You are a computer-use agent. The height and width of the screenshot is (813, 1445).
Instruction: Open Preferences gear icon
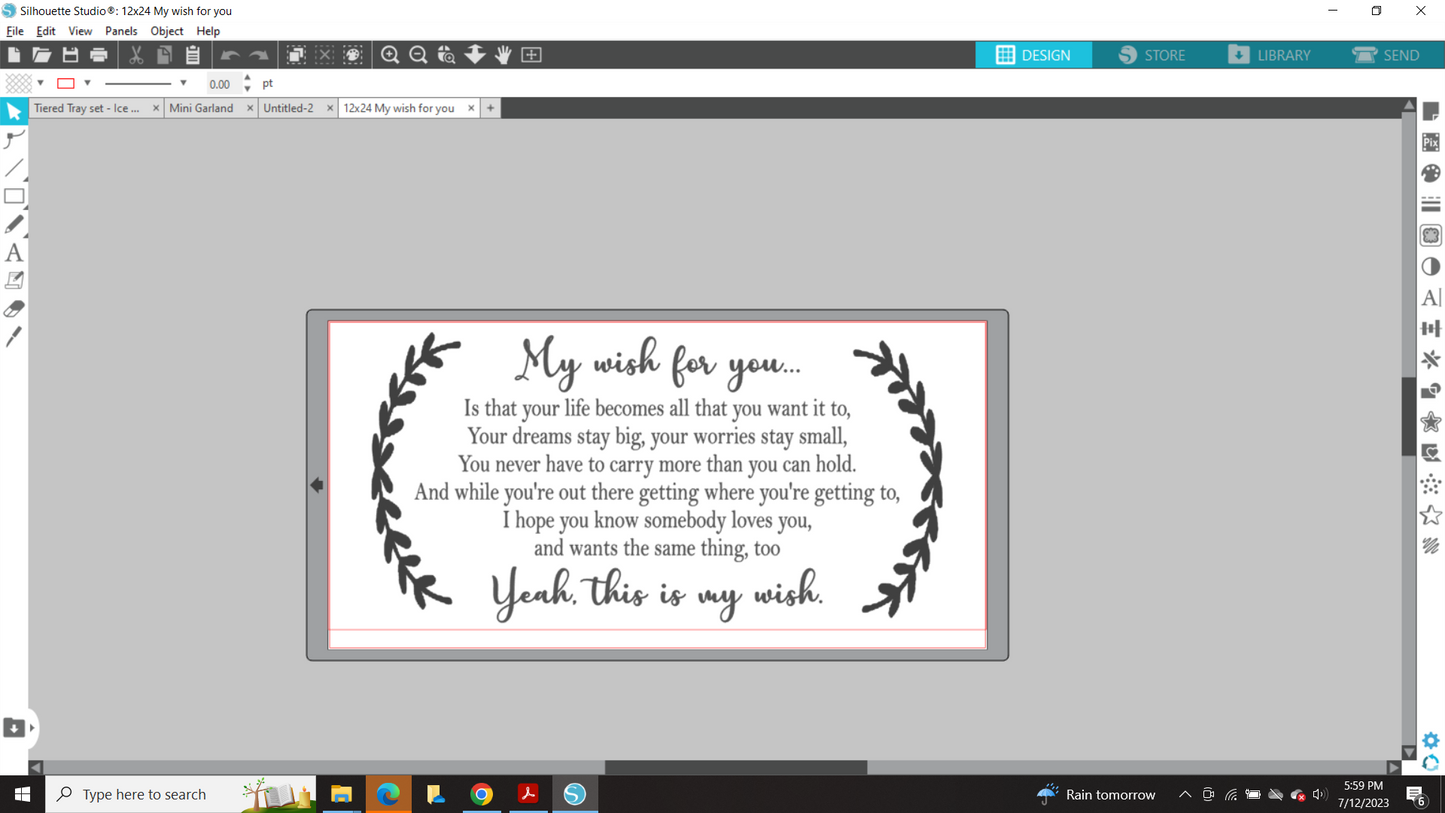(1431, 741)
